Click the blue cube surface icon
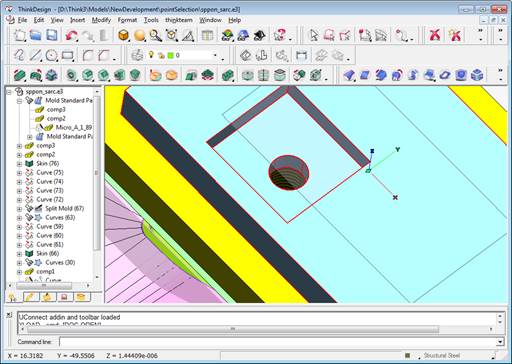 click(477, 75)
